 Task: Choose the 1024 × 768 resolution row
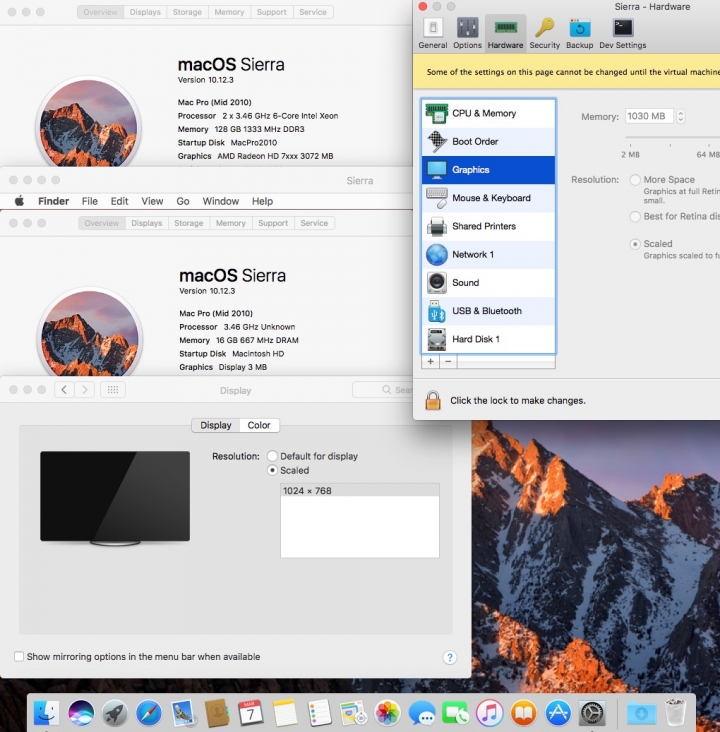point(360,491)
